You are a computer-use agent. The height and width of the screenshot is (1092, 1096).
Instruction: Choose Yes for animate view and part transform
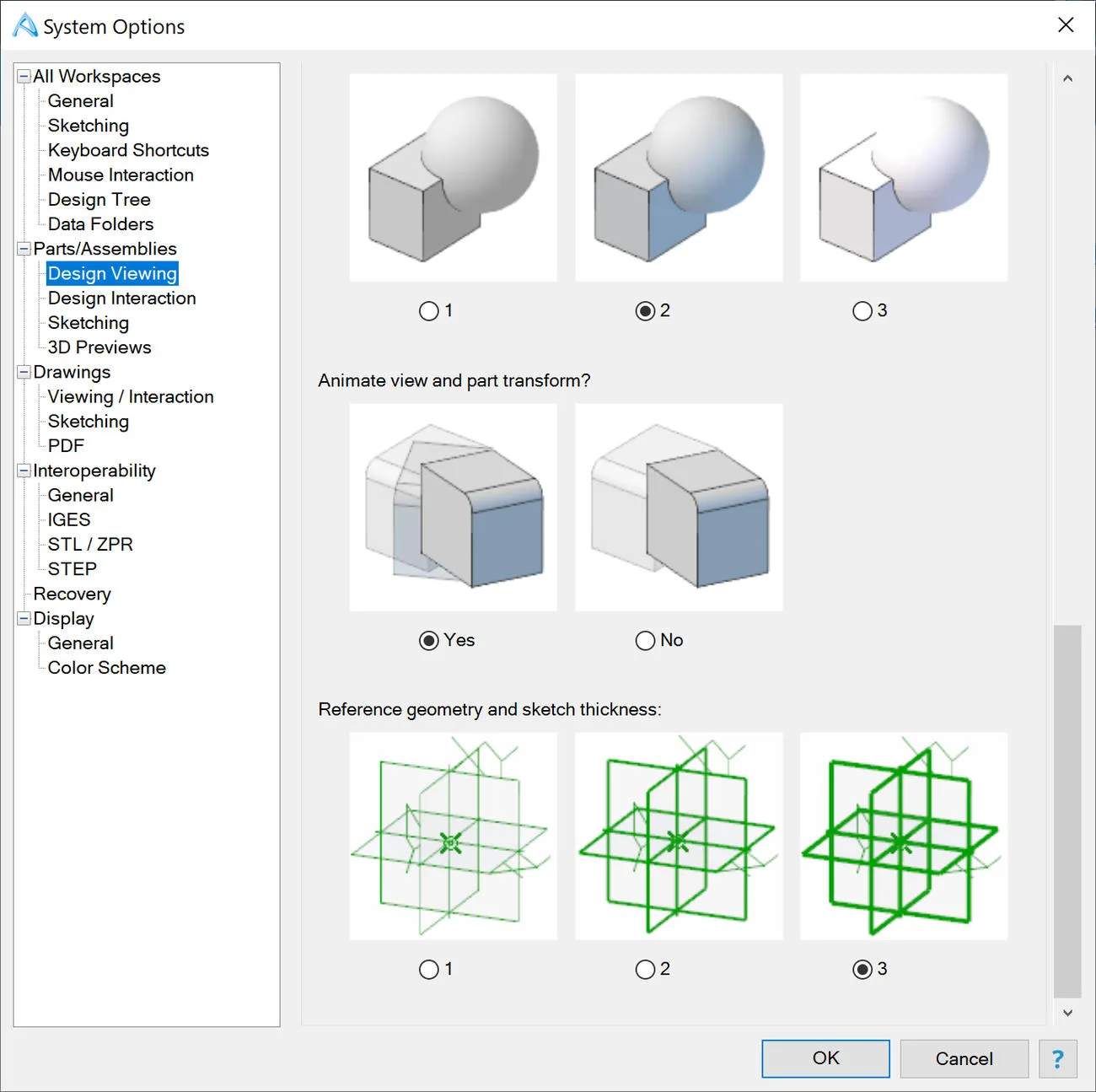pos(429,641)
